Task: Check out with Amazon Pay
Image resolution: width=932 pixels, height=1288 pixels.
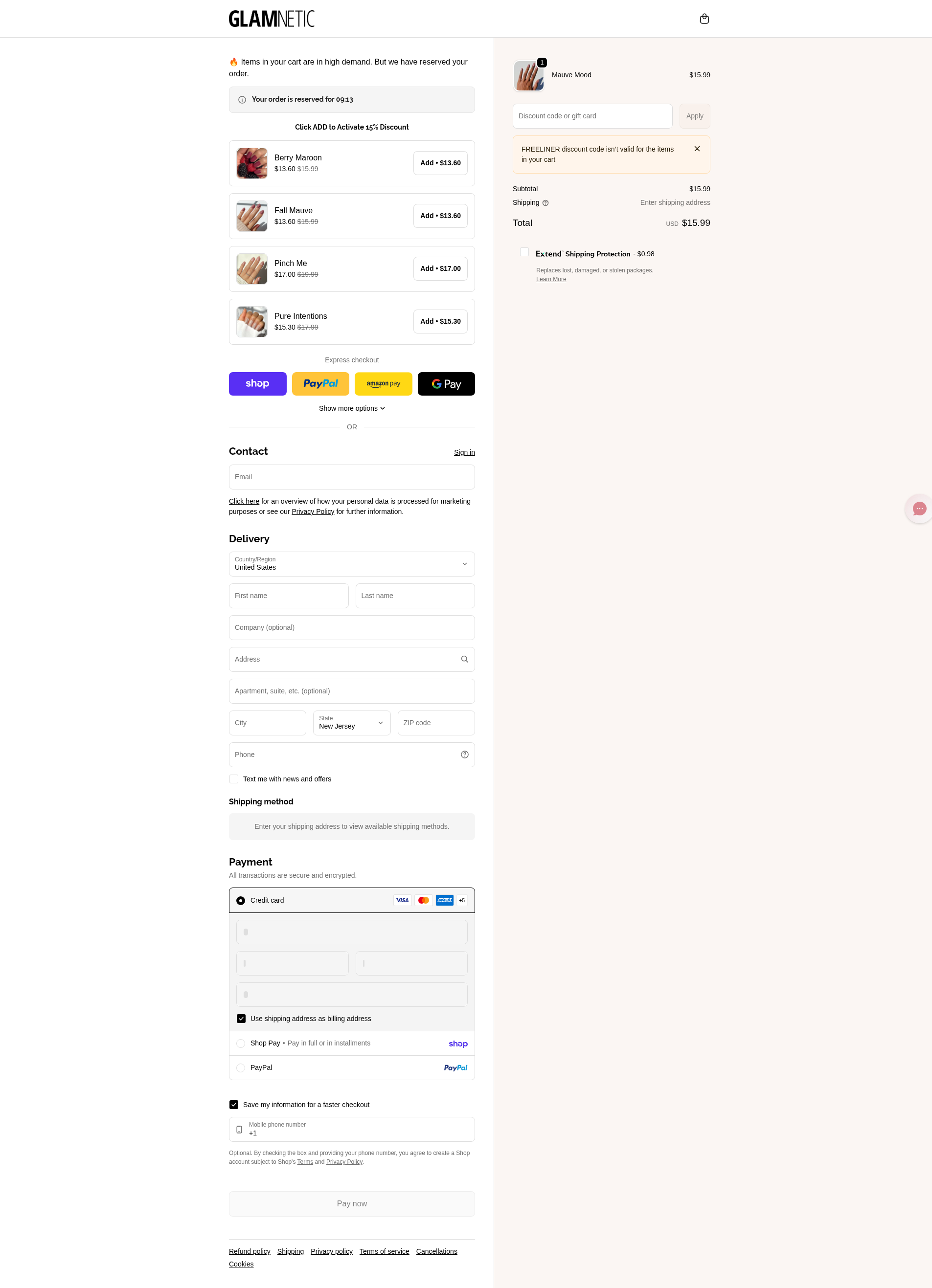Action: click(383, 384)
